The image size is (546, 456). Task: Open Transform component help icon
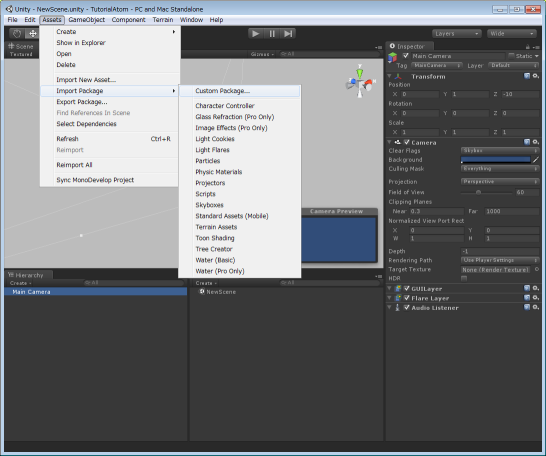point(527,76)
